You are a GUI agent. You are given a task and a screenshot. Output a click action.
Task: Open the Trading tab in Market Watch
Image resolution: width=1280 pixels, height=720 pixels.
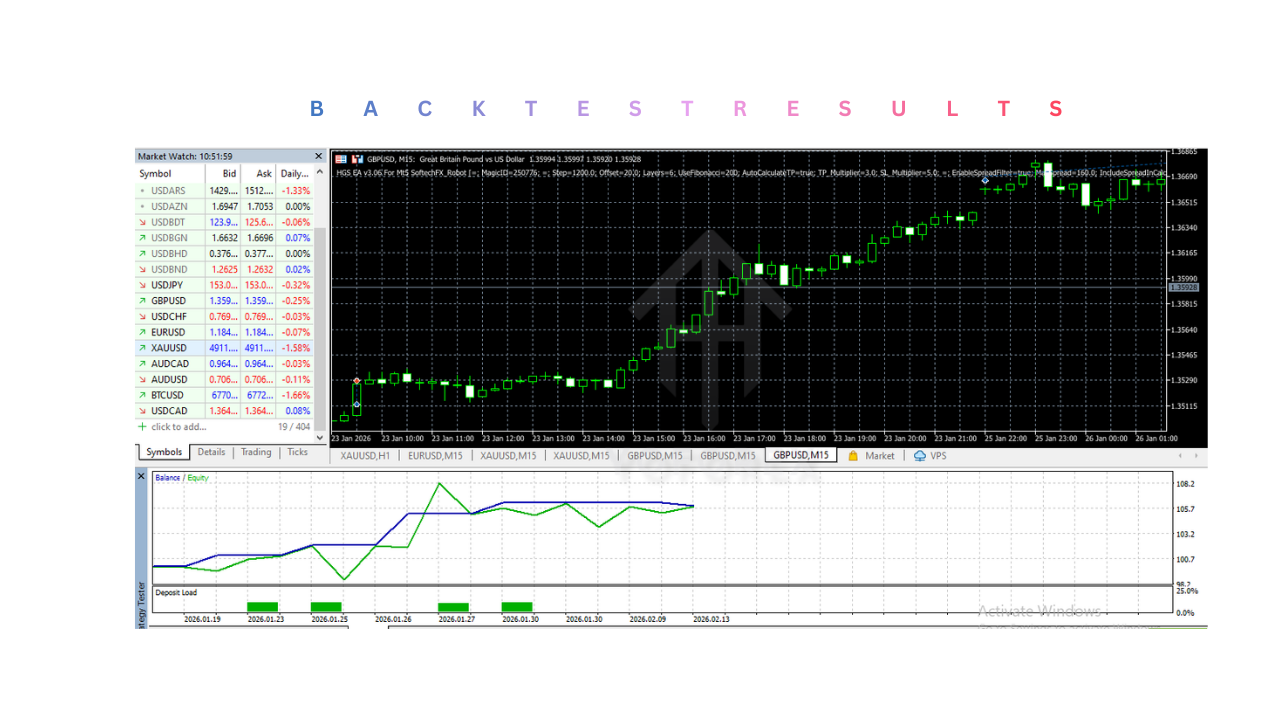(x=256, y=452)
